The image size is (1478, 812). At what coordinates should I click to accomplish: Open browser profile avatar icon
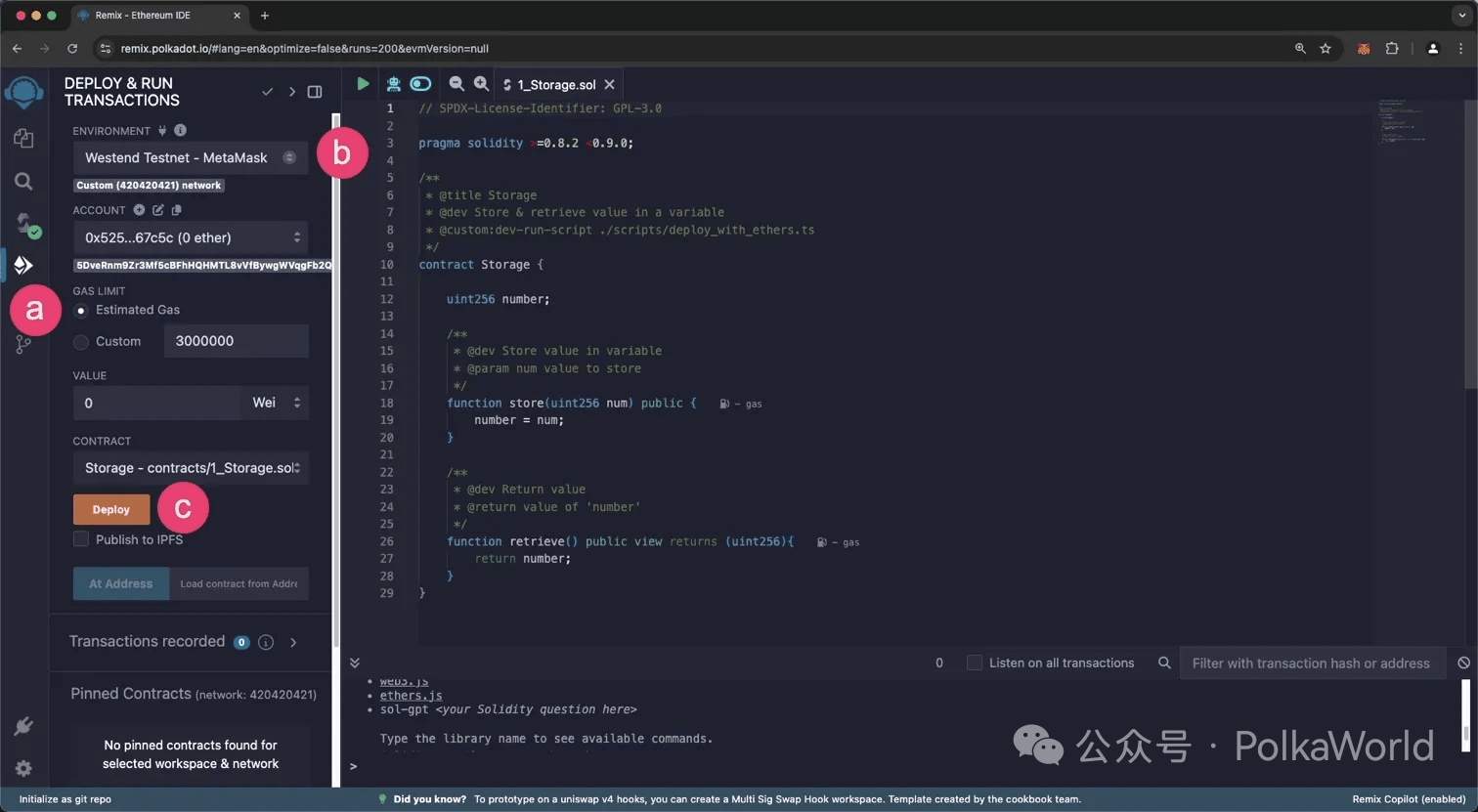click(x=1433, y=48)
